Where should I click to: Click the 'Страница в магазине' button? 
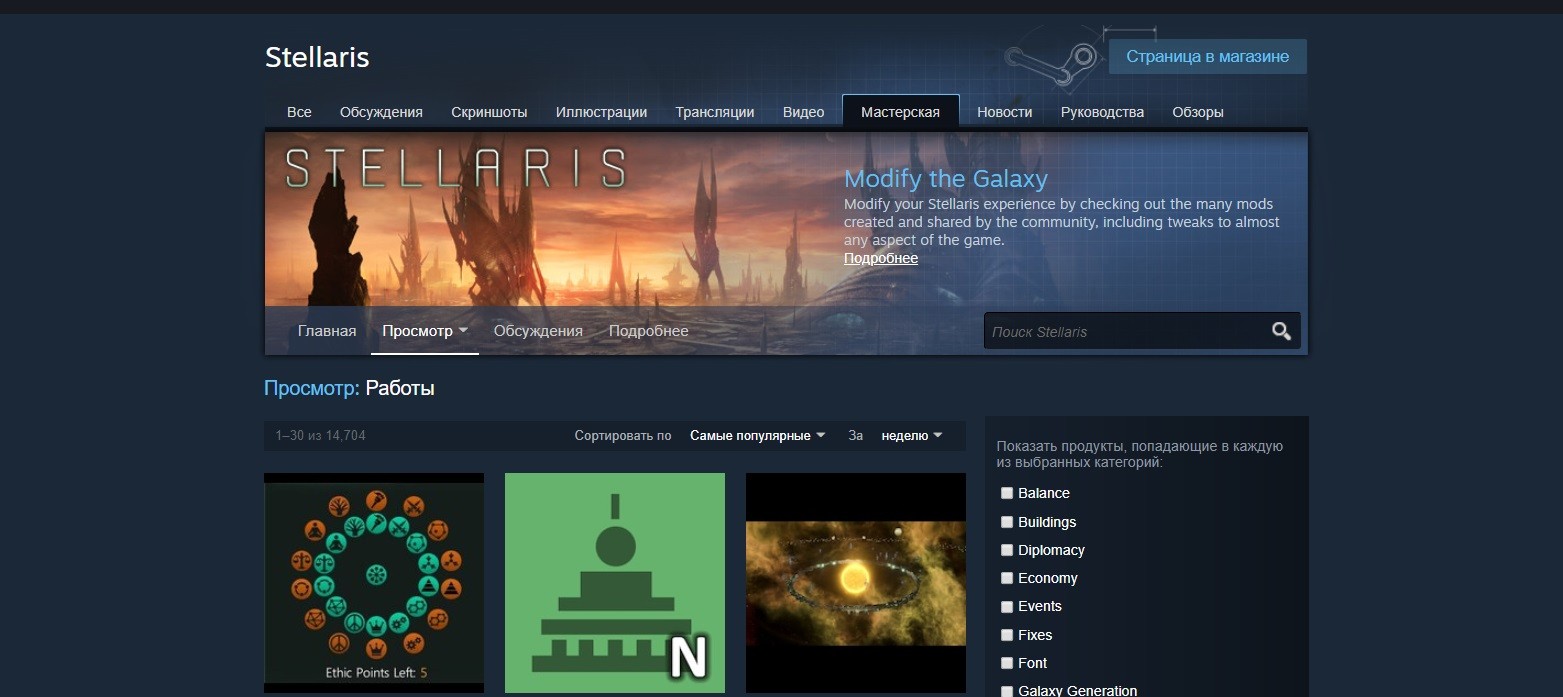[1206, 56]
